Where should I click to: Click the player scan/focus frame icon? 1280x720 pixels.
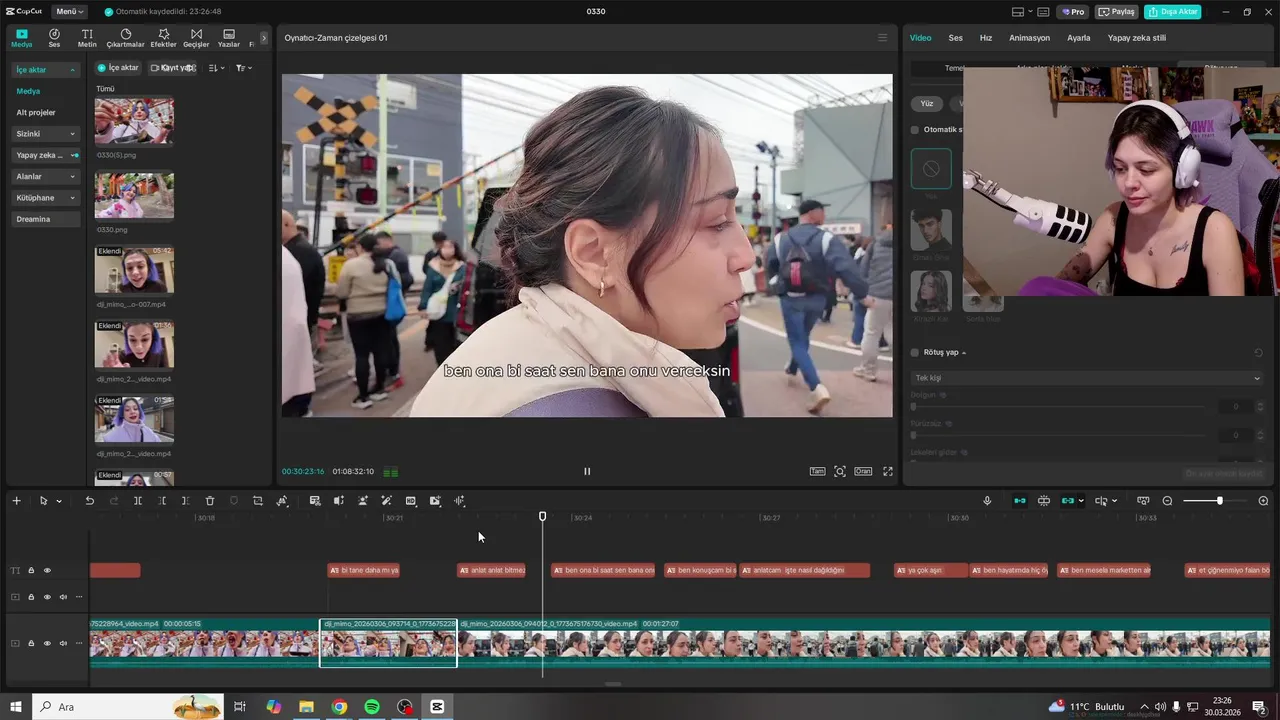click(x=840, y=471)
